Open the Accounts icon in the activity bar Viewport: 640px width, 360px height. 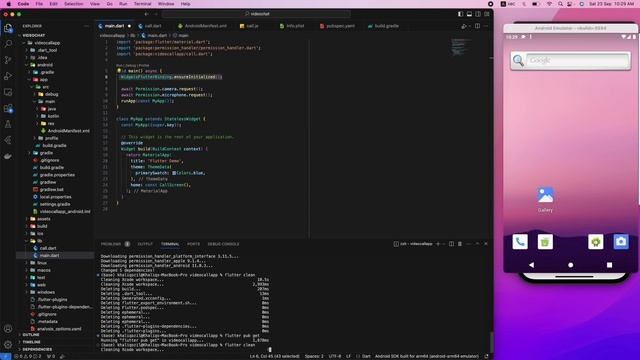(x=8, y=329)
